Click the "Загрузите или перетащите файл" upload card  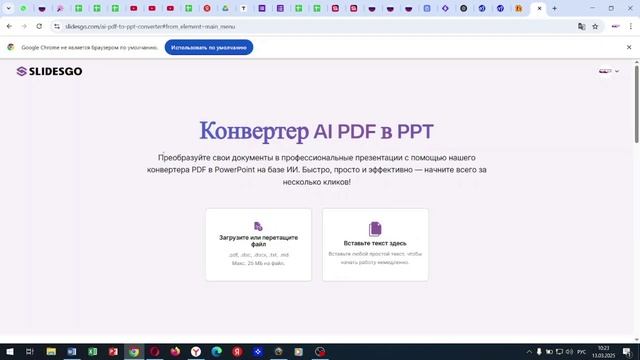258,244
